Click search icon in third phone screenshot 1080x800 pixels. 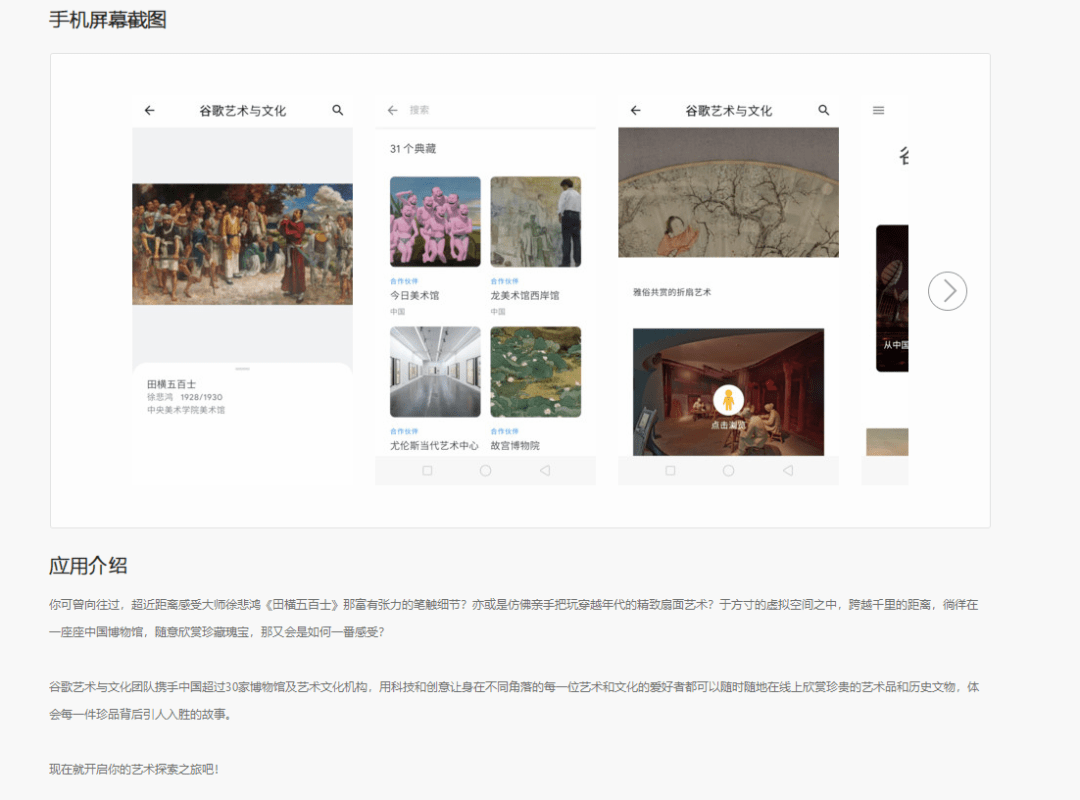click(x=824, y=110)
